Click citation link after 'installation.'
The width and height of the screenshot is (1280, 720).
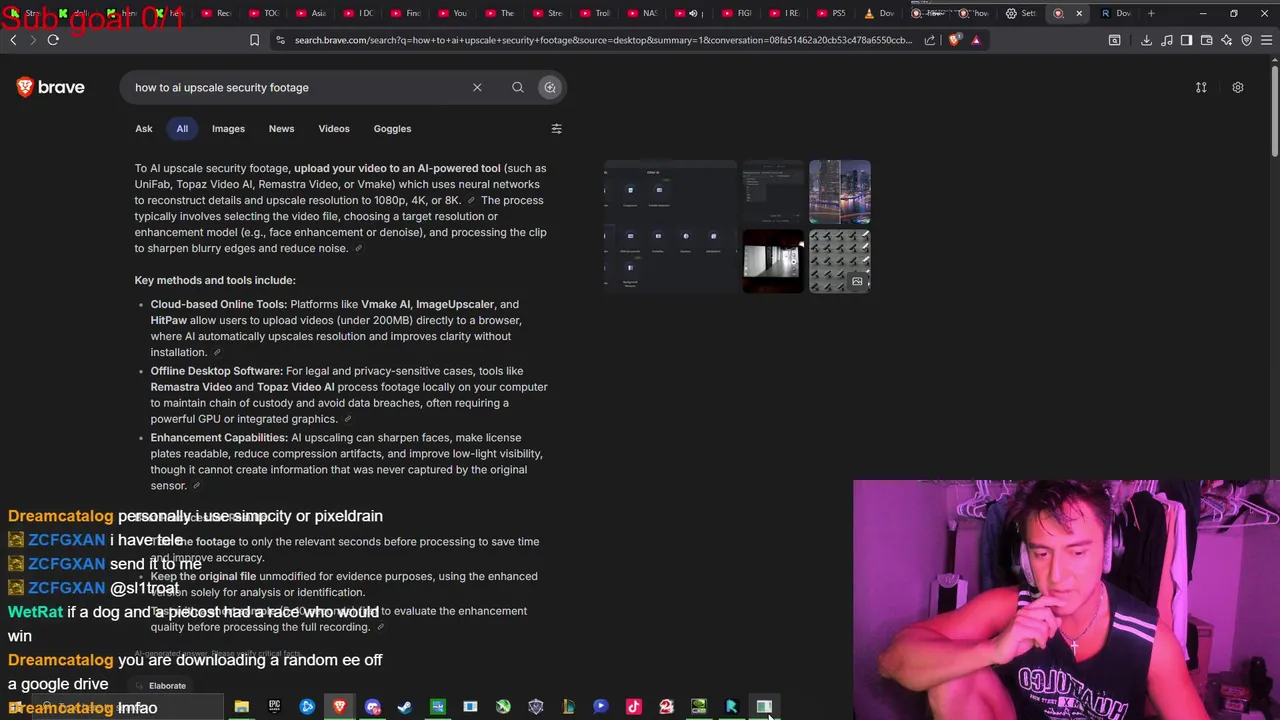pos(216,352)
